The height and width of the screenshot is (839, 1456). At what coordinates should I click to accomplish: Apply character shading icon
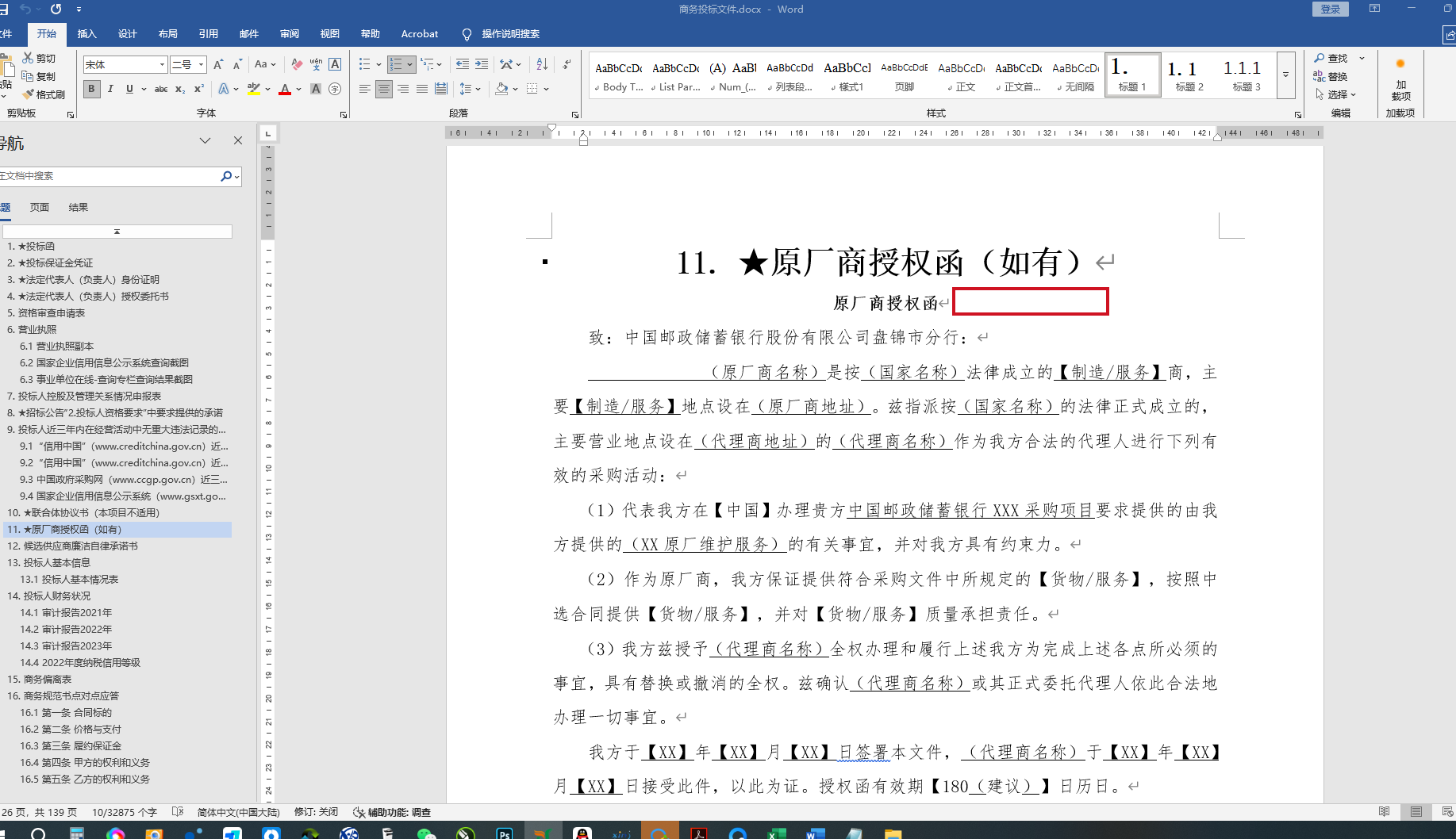pos(316,89)
